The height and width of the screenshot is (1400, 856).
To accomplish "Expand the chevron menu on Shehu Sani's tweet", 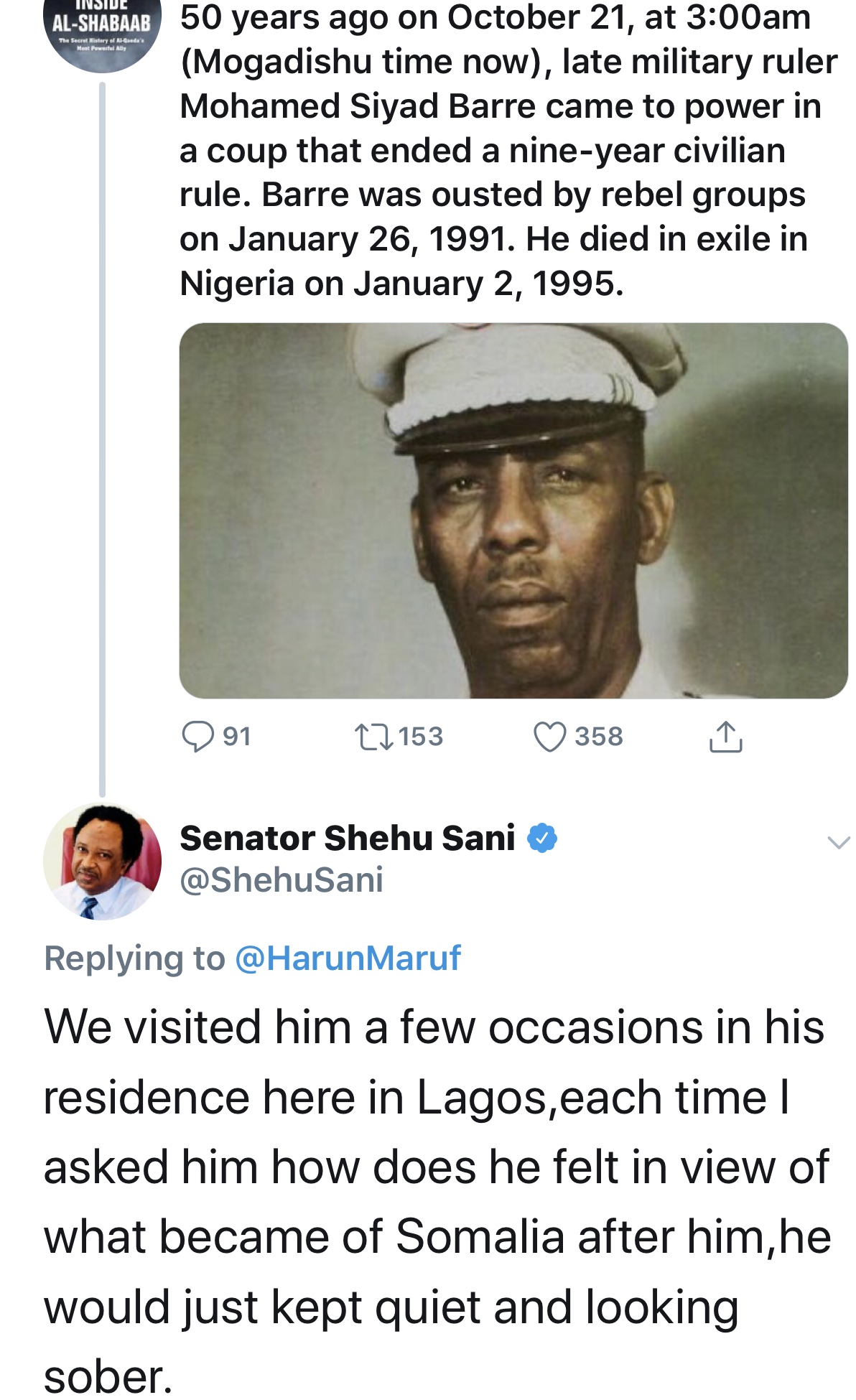I will 838,842.
